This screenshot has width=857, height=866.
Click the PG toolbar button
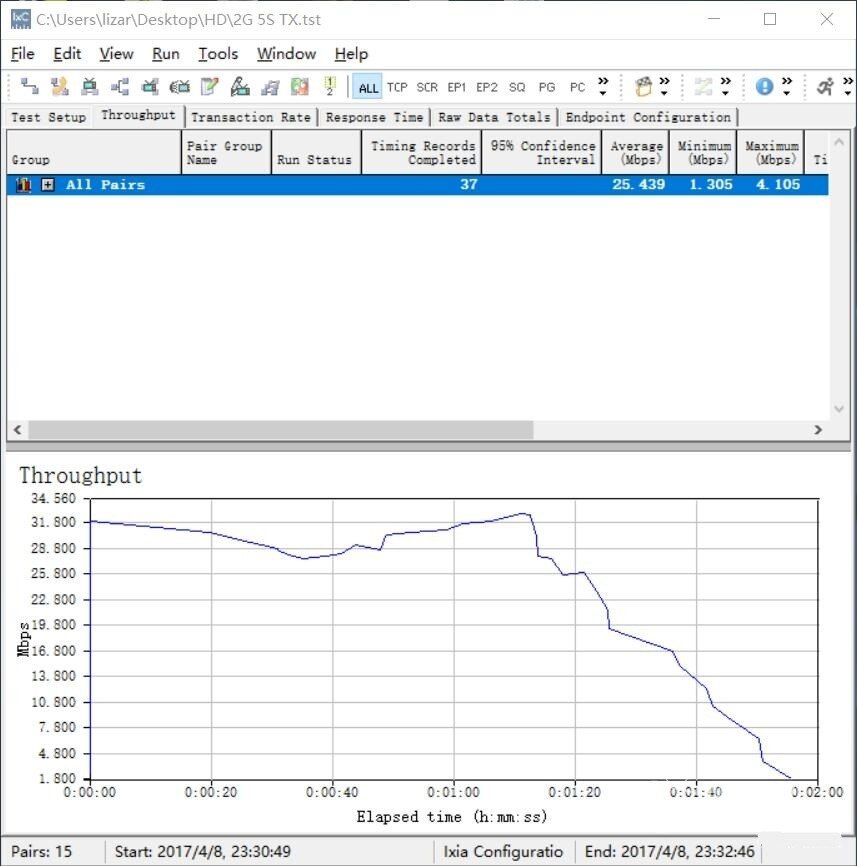547,87
